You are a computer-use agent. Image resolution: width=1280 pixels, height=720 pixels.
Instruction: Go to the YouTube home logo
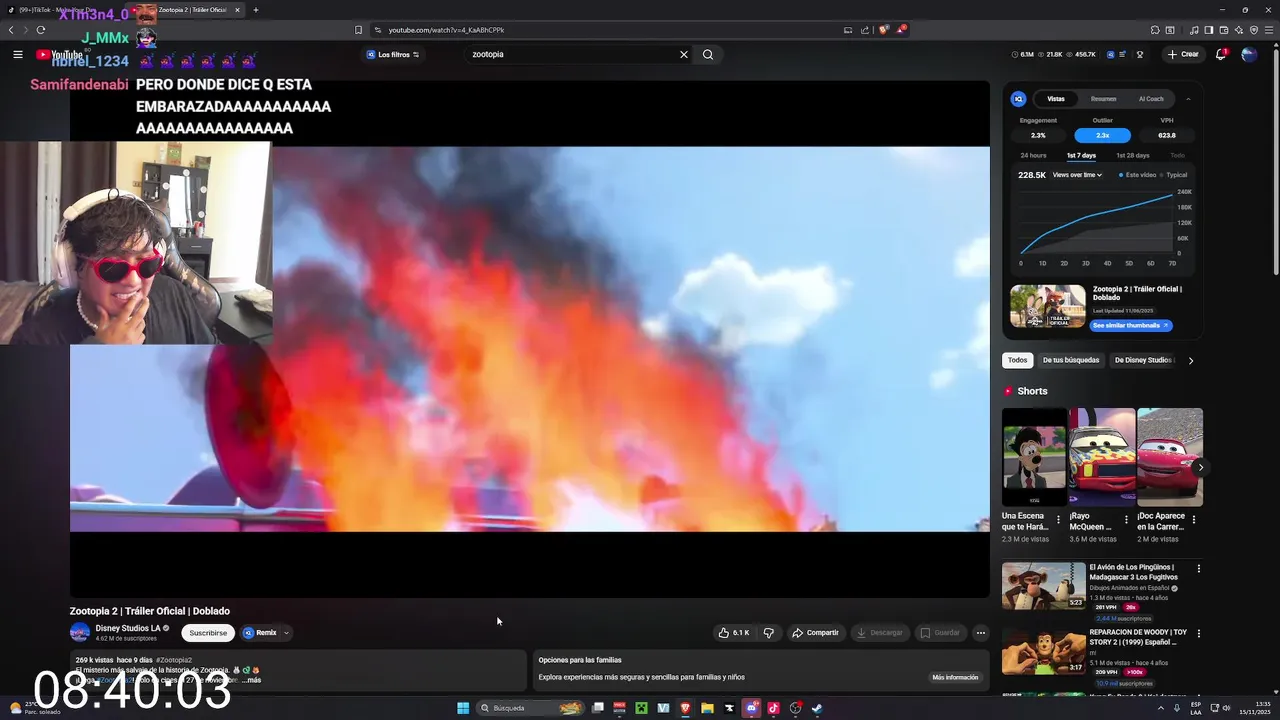click(x=60, y=54)
